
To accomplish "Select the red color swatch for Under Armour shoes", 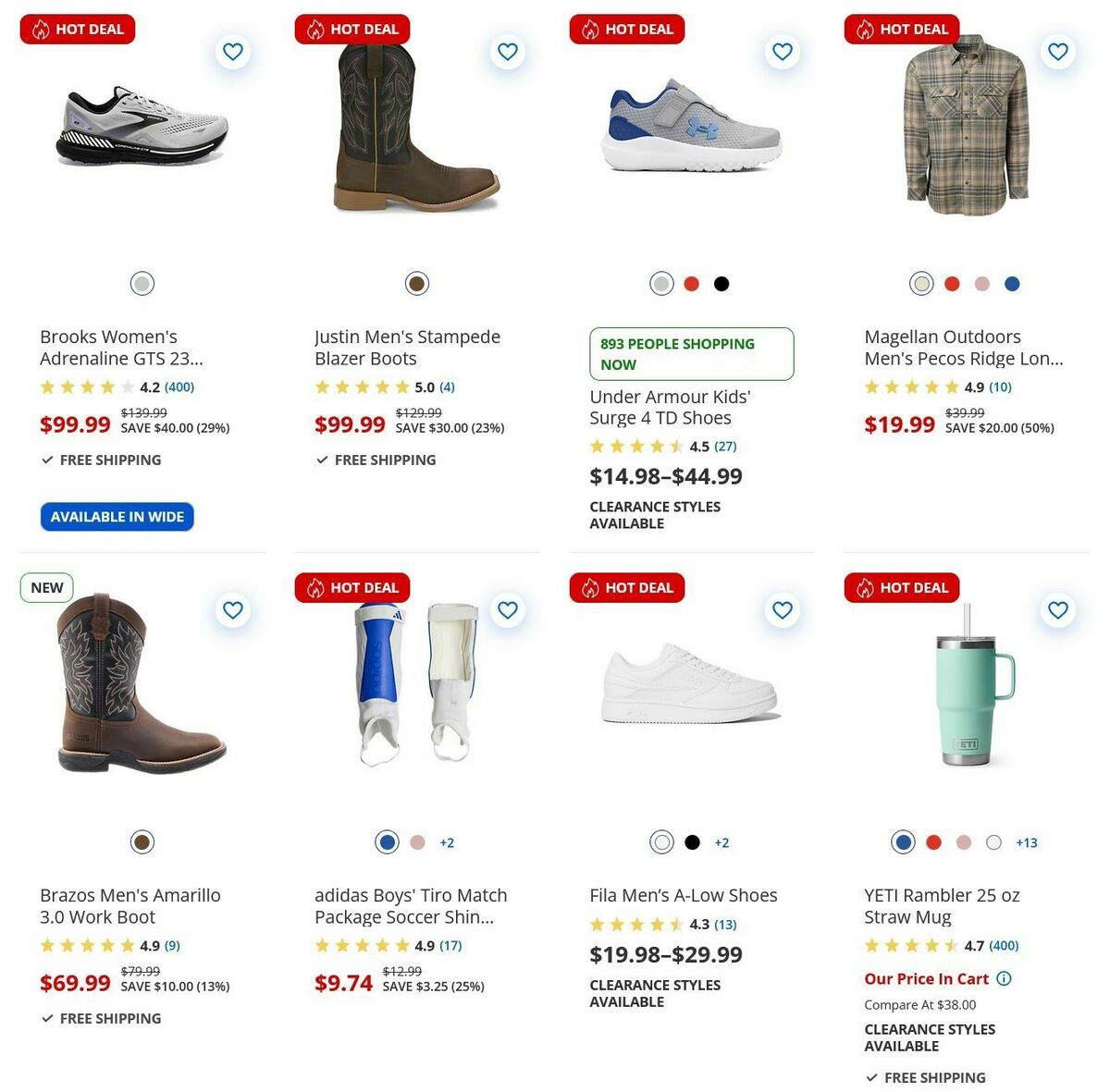I will pos(692,284).
